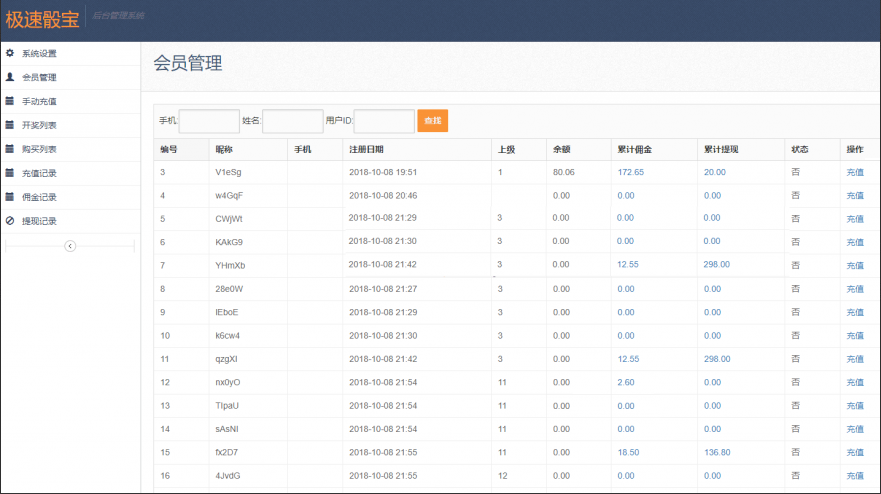Click the icon beside 充值记录
The height and width of the screenshot is (494, 881).
click(x=10, y=173)
